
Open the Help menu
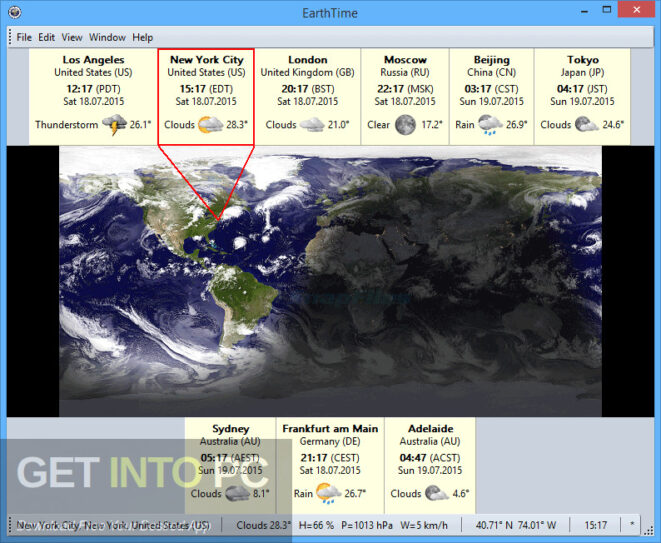[x=142, y=38]
